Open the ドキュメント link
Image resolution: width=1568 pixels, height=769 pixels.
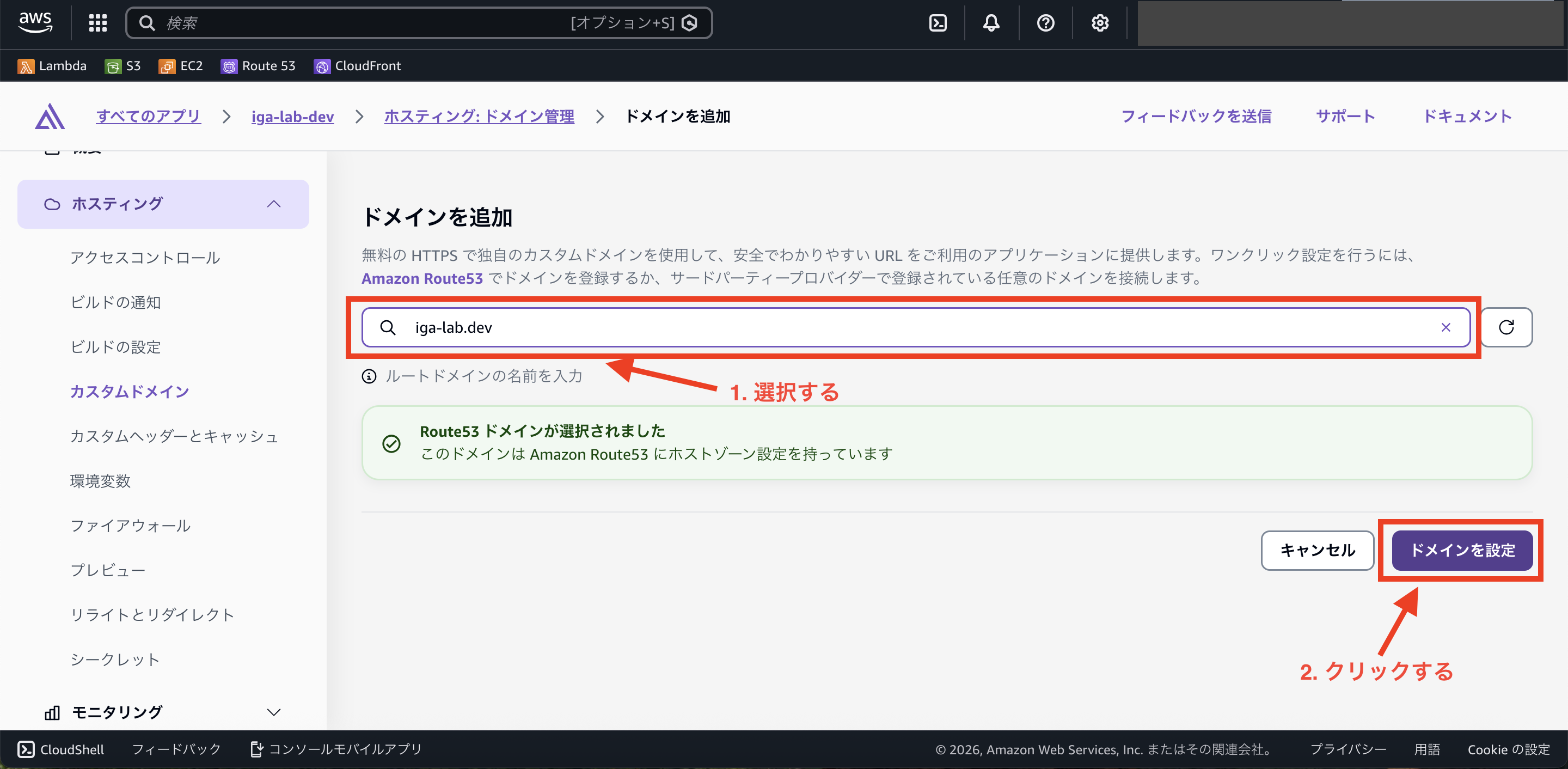point(1467,117)
